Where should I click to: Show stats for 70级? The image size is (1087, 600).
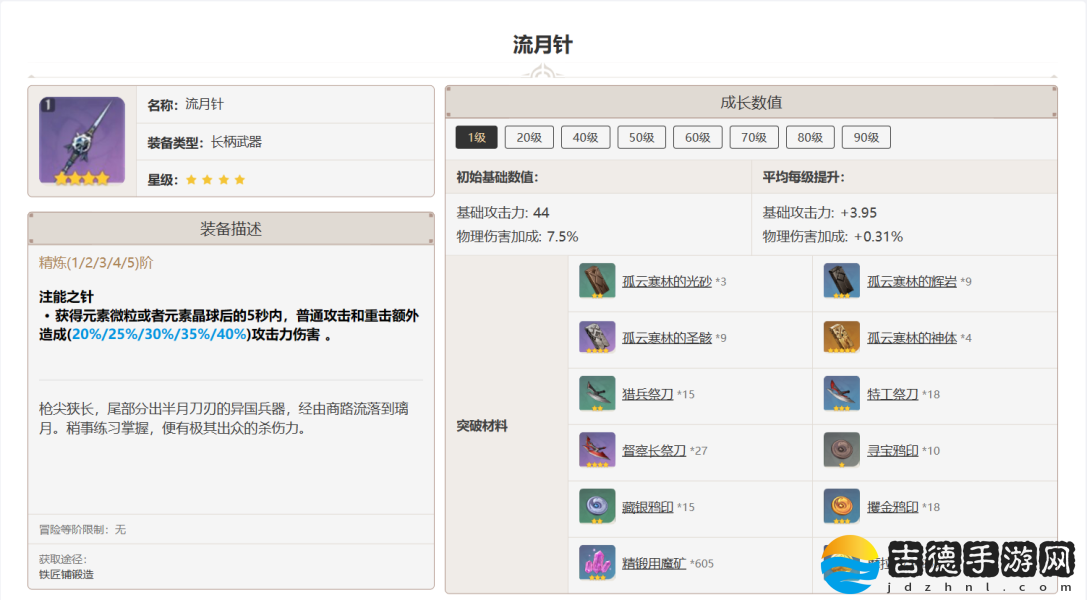tap(753, 138)
